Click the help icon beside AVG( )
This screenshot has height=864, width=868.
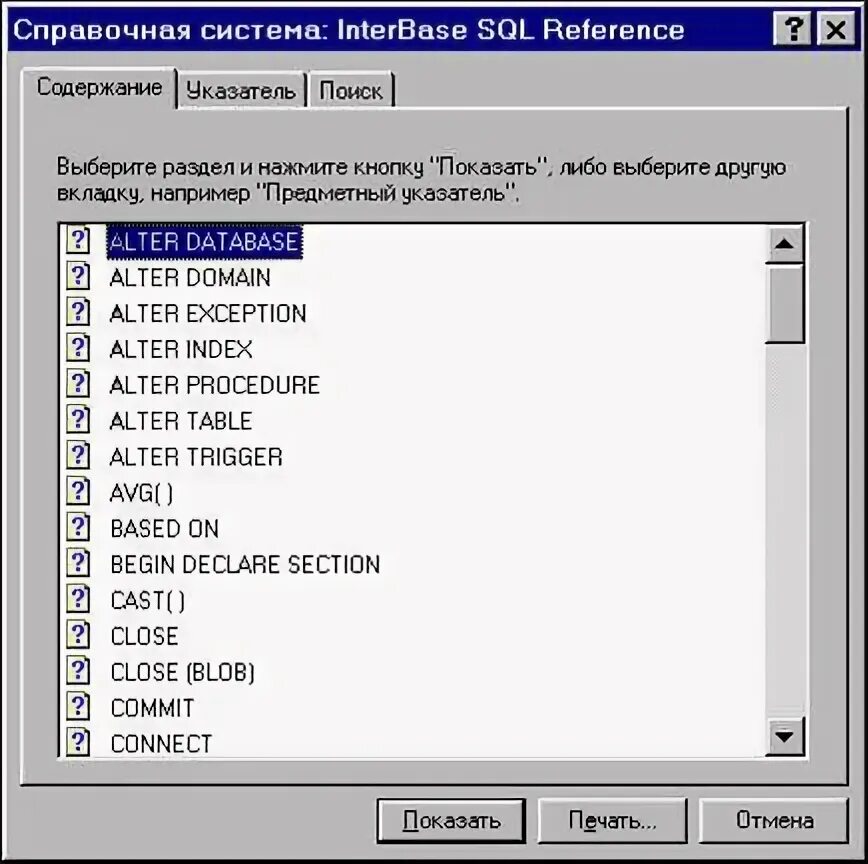point(78,492)
